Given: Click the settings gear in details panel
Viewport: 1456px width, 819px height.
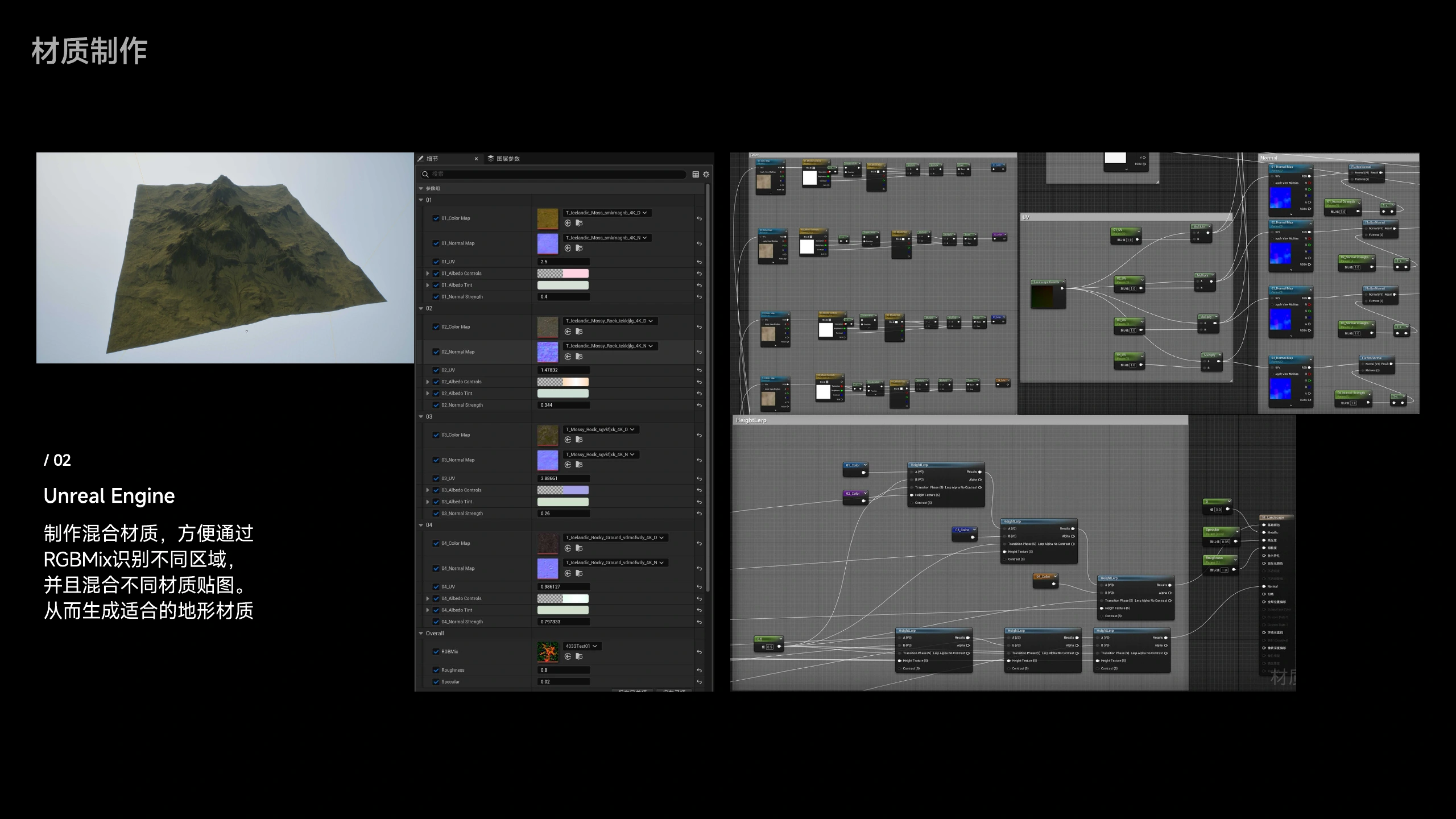Looking at the screenshot, I should [x=706, y=175].
